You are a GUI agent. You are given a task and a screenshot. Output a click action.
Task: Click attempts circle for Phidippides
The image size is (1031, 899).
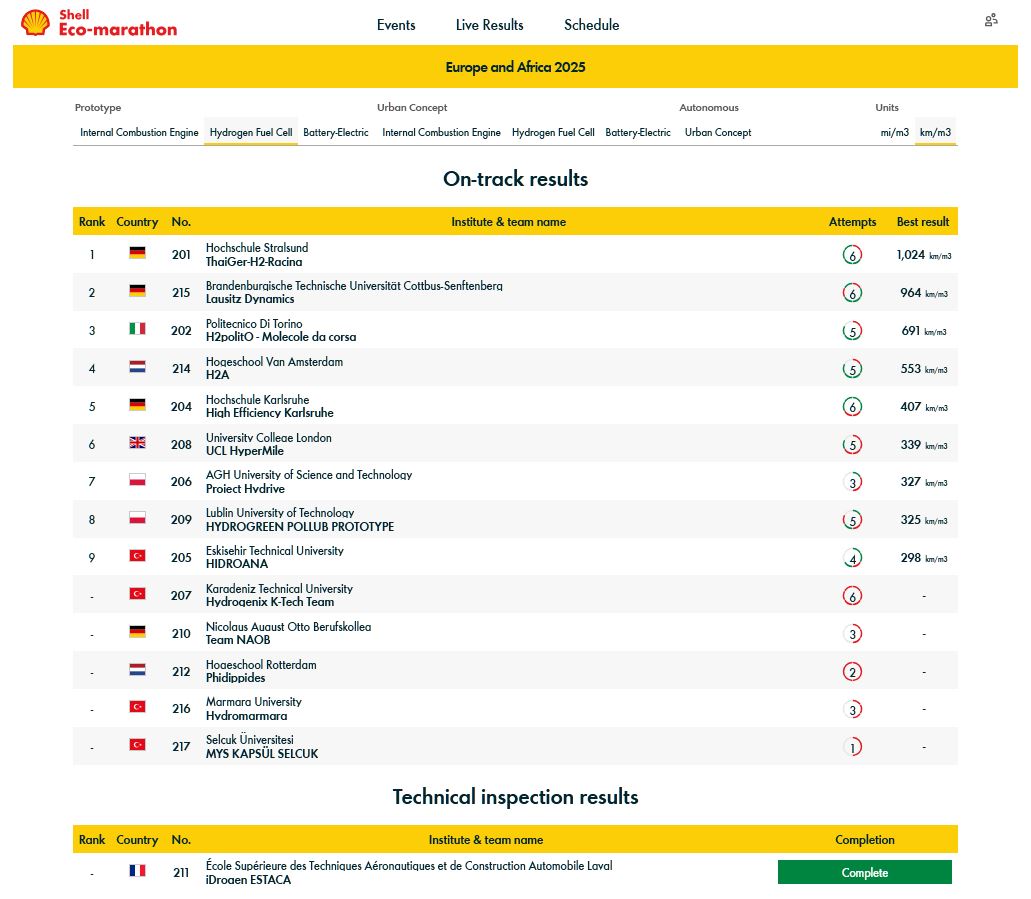(x=852, y=672)
